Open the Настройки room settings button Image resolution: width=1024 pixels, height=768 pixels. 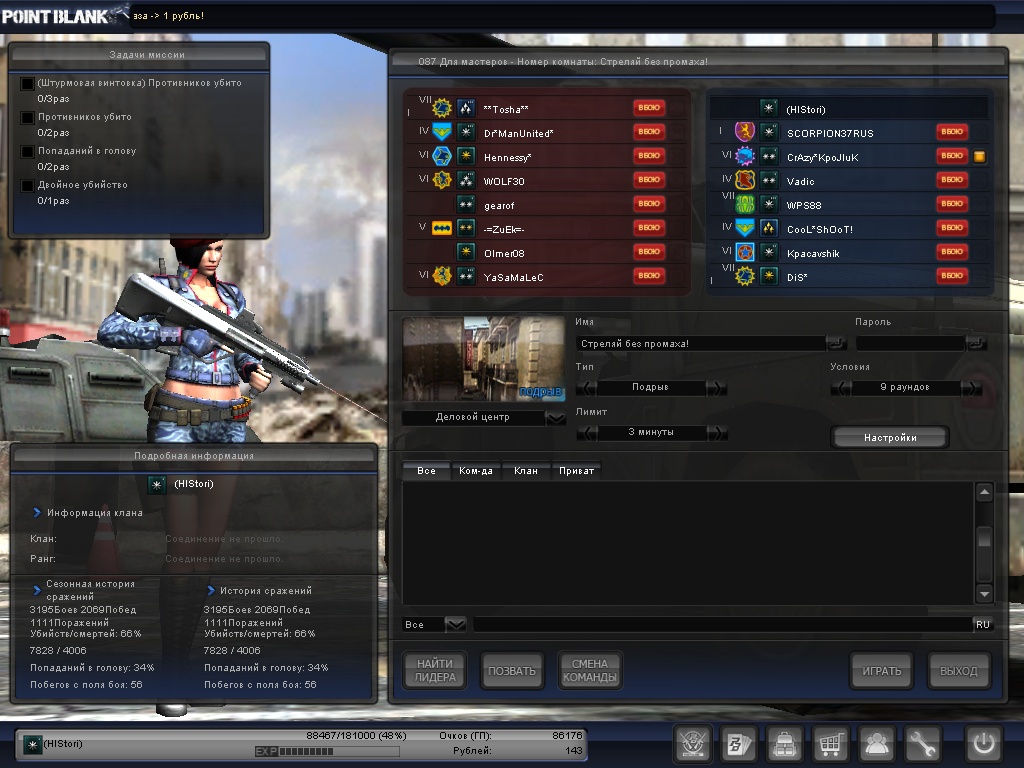[x=890, y=438]
